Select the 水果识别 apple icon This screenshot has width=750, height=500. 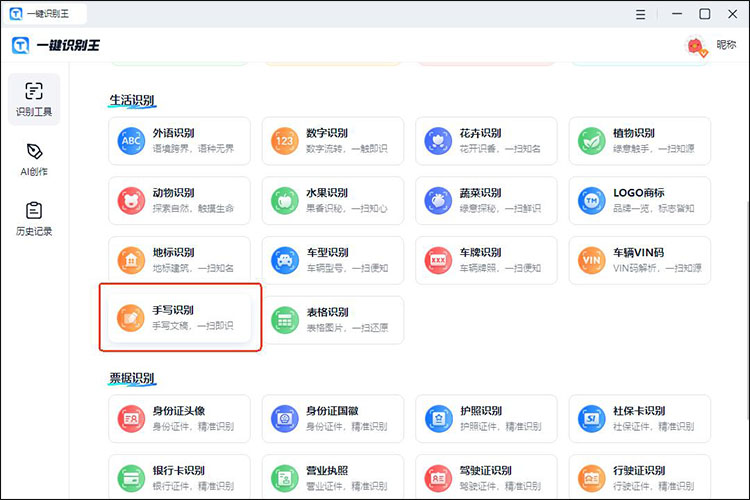pos(285,200)
